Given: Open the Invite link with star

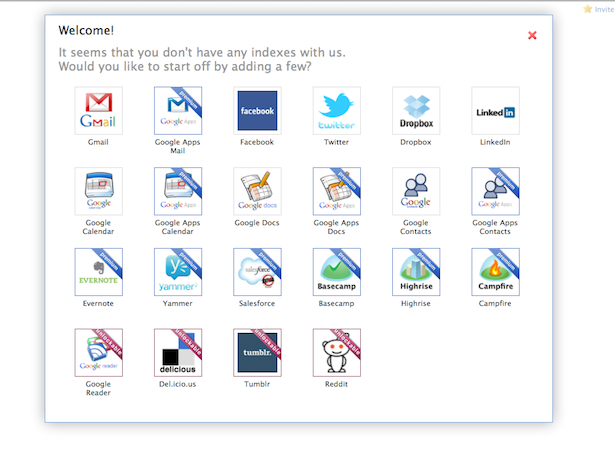Looking at the screenshot, I should tap(599, 9).
